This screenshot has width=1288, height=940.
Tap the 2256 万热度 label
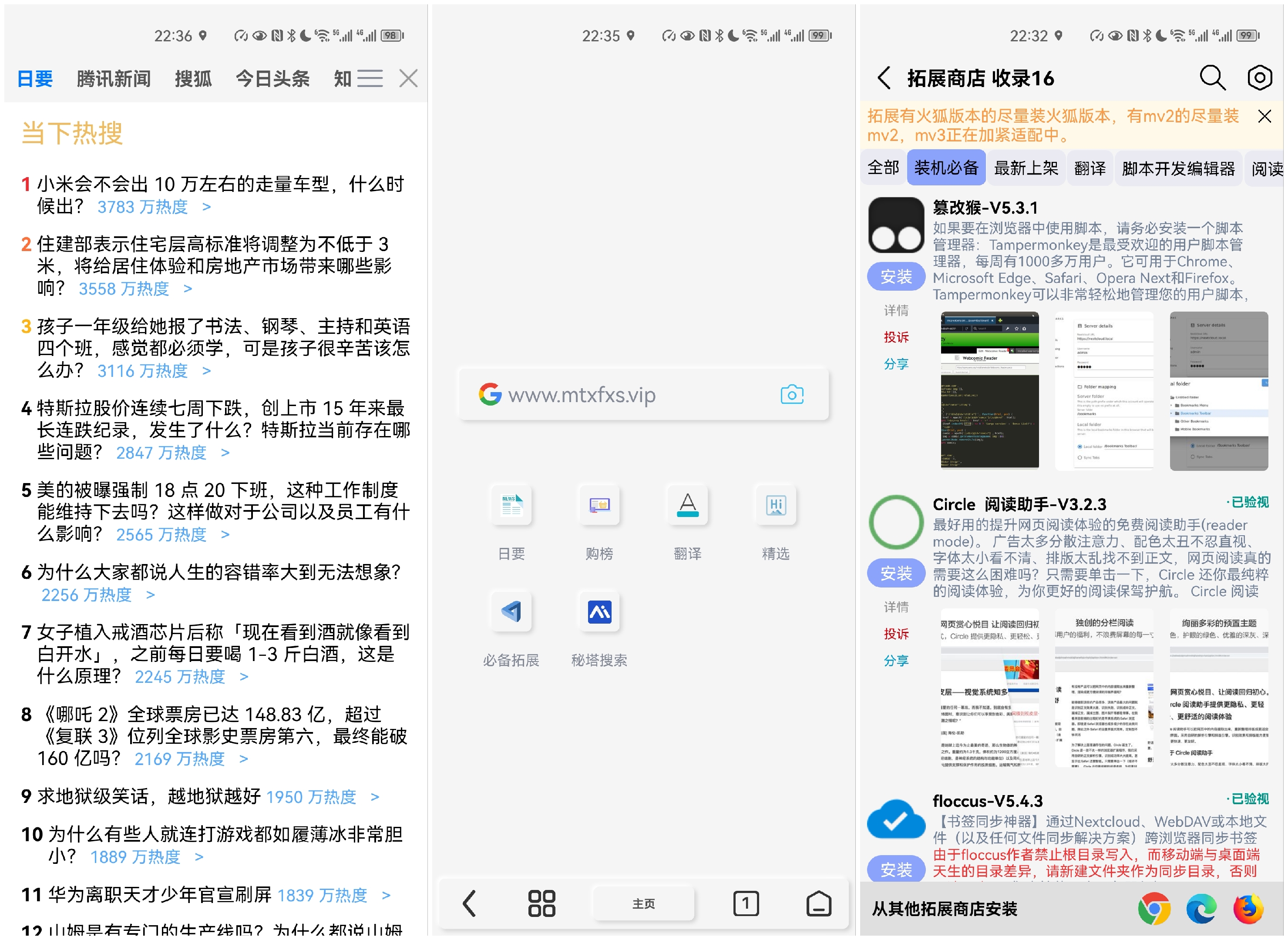[86, 594]
